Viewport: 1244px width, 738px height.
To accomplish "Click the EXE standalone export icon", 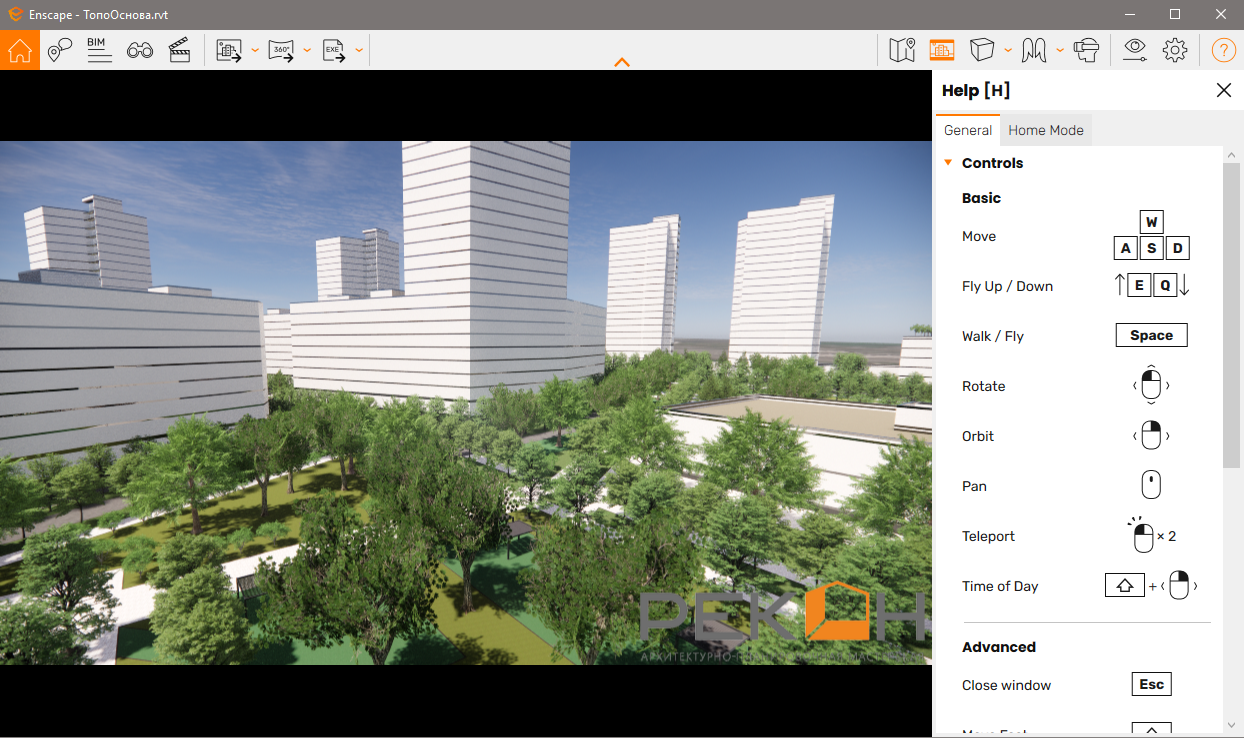I will (334, 50).
